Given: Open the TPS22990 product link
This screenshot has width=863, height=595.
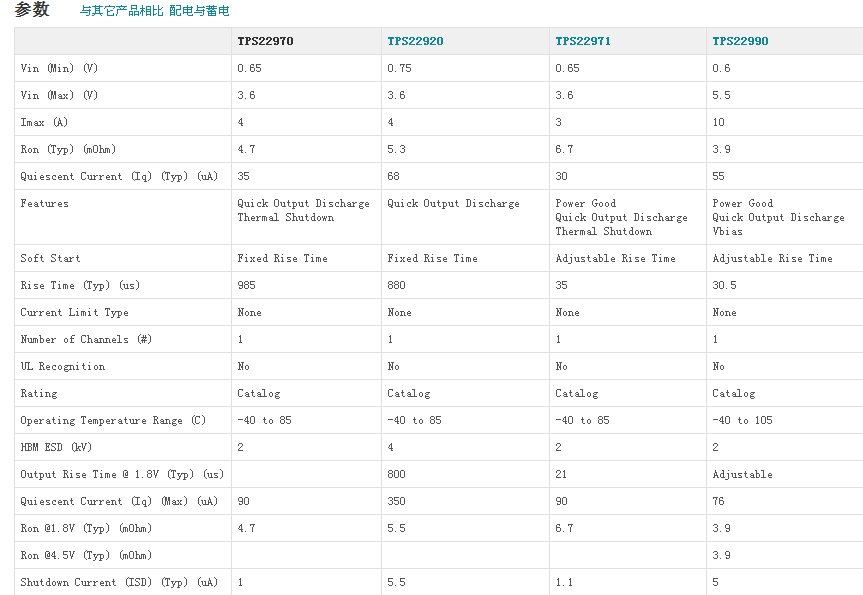Looking at the screenshot, I should point(740,41).
